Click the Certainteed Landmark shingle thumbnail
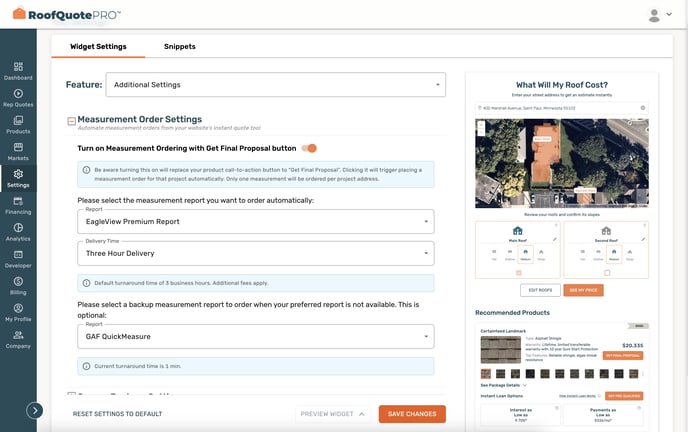688x432 pixels. (x=501, y=350)
